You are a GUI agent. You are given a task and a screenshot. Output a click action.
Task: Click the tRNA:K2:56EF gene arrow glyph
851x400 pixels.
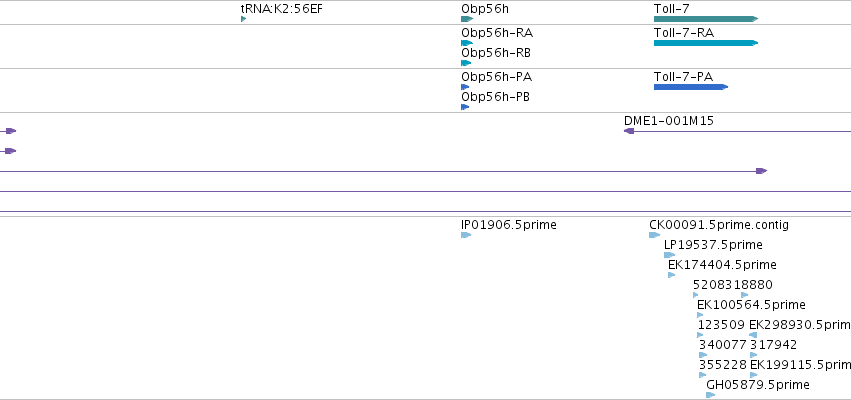click(244, 19)
